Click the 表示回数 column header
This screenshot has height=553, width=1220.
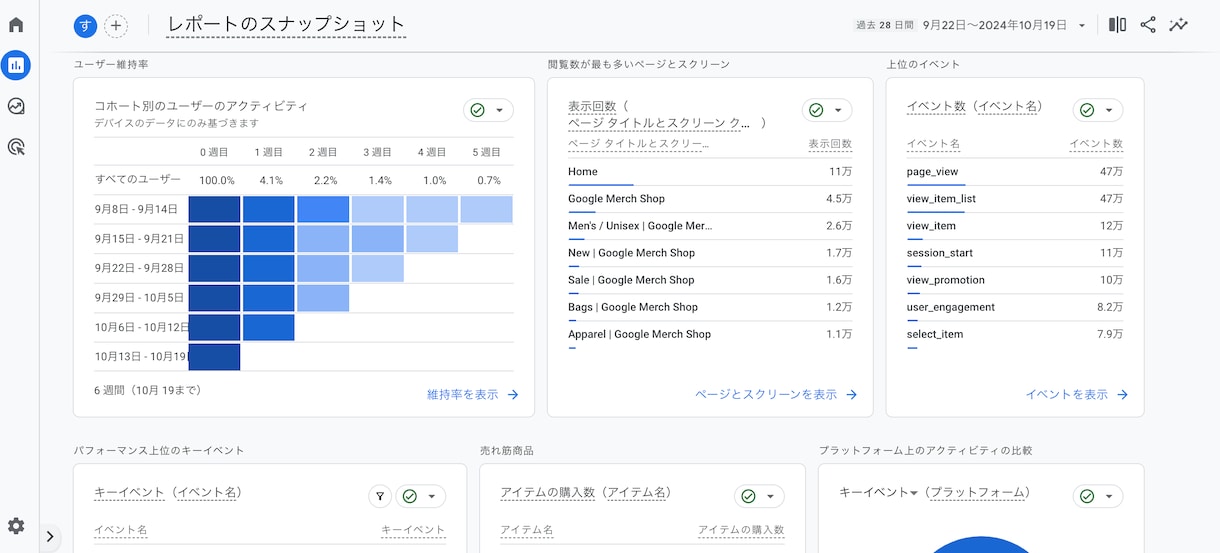830,144
